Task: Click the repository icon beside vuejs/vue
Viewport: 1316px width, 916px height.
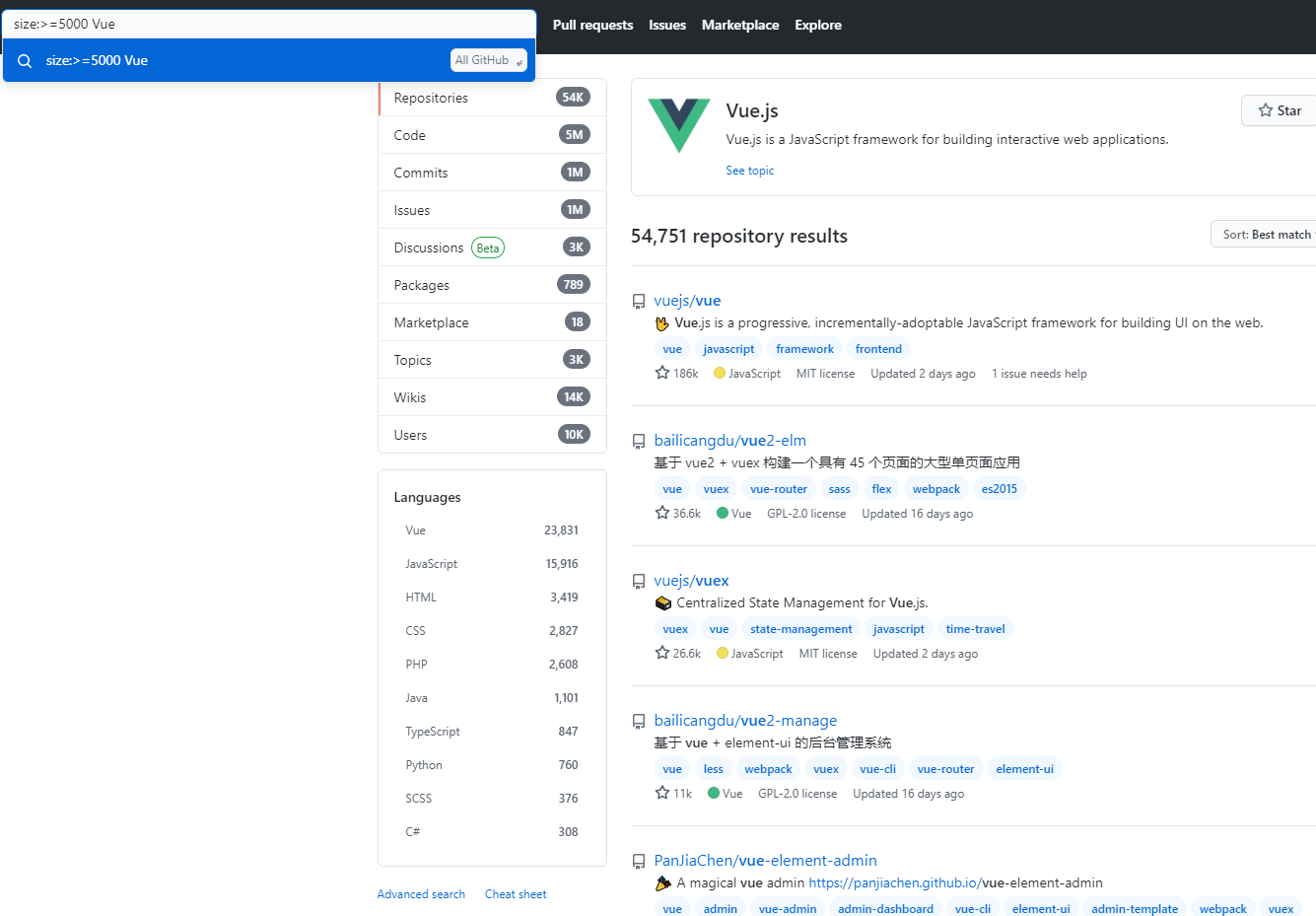Action: pyautogui.click(x=639, y=302)
